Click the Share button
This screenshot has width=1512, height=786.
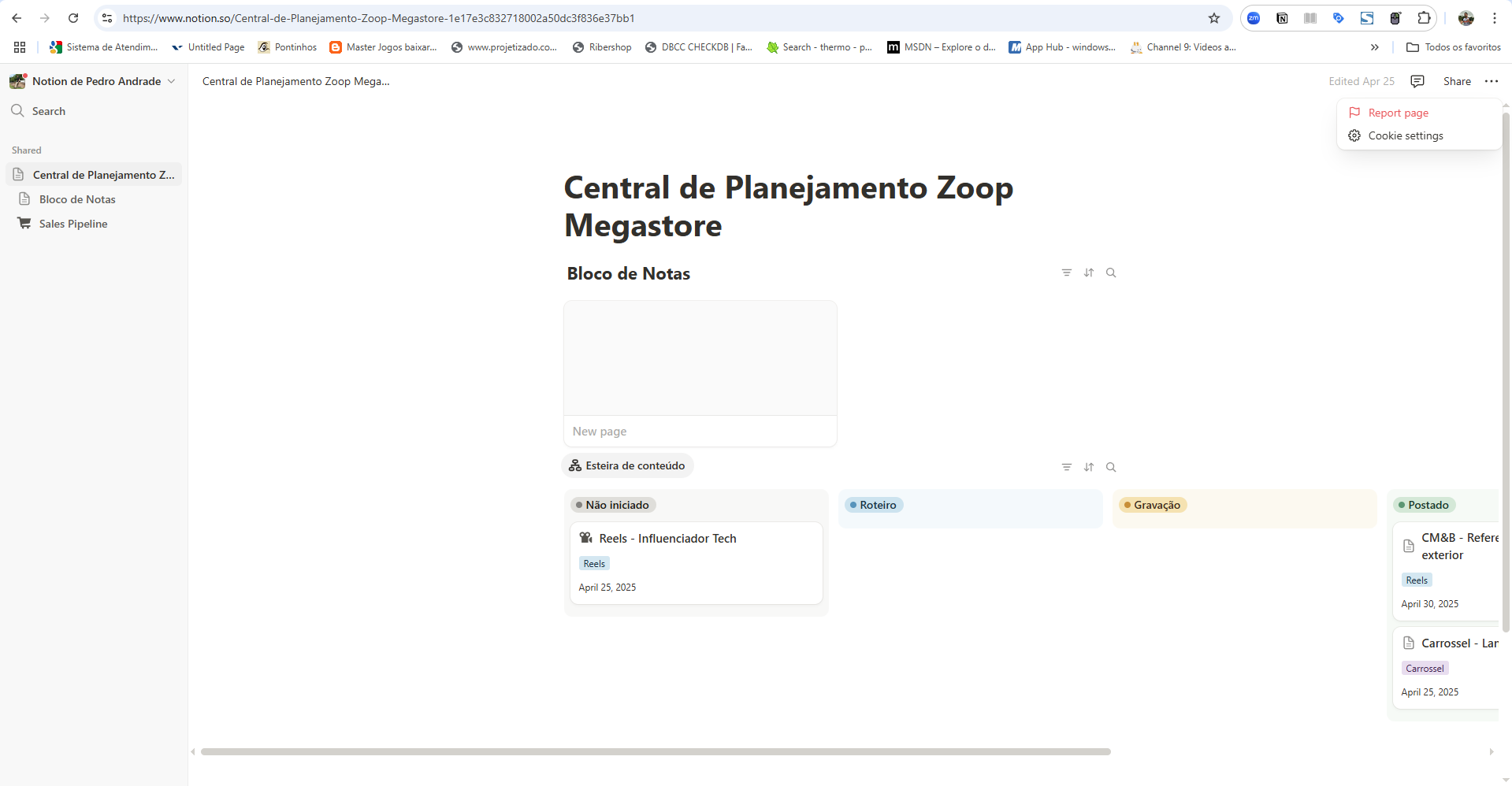1457,81
